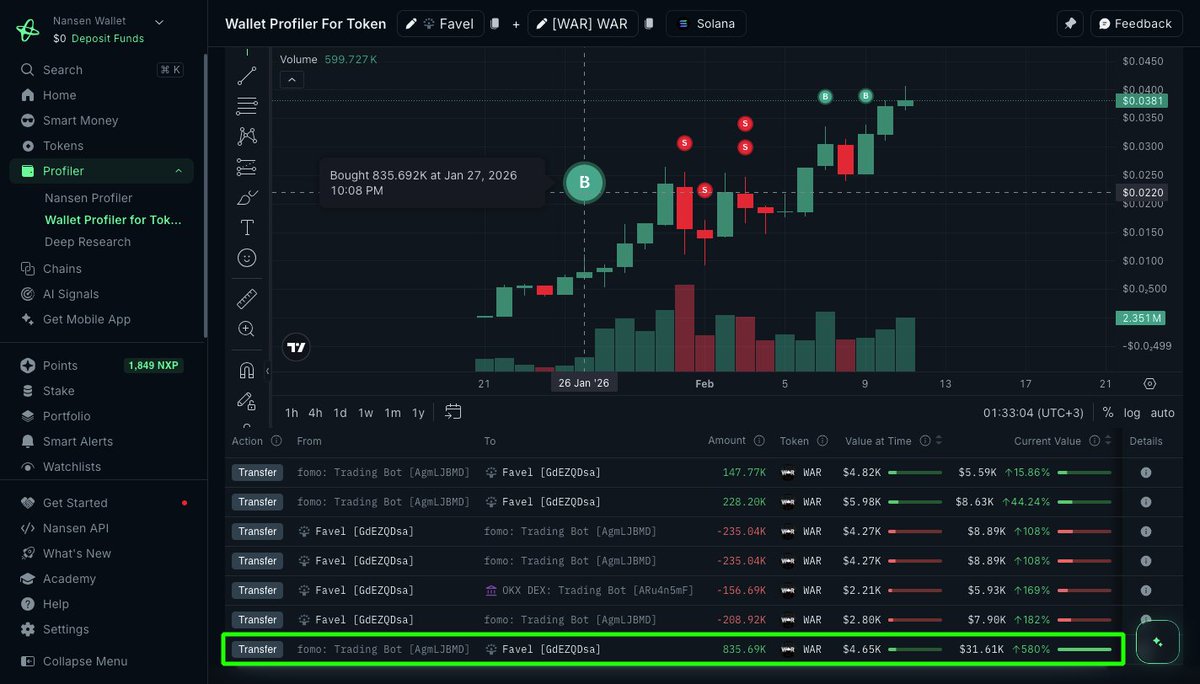Collapse the Volume indicator legend

coord(291,80)
